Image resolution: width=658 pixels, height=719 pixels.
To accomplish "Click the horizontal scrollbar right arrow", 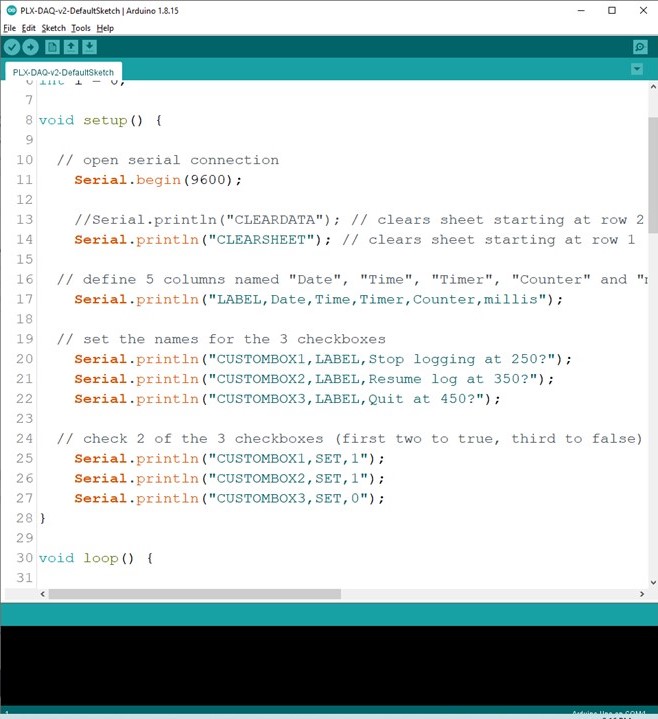I will (641, 594).
